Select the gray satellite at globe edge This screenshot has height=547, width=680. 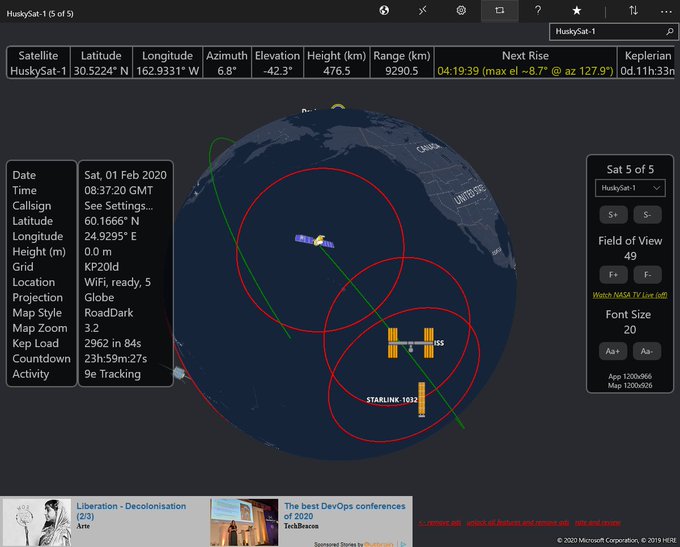point(178,373)
